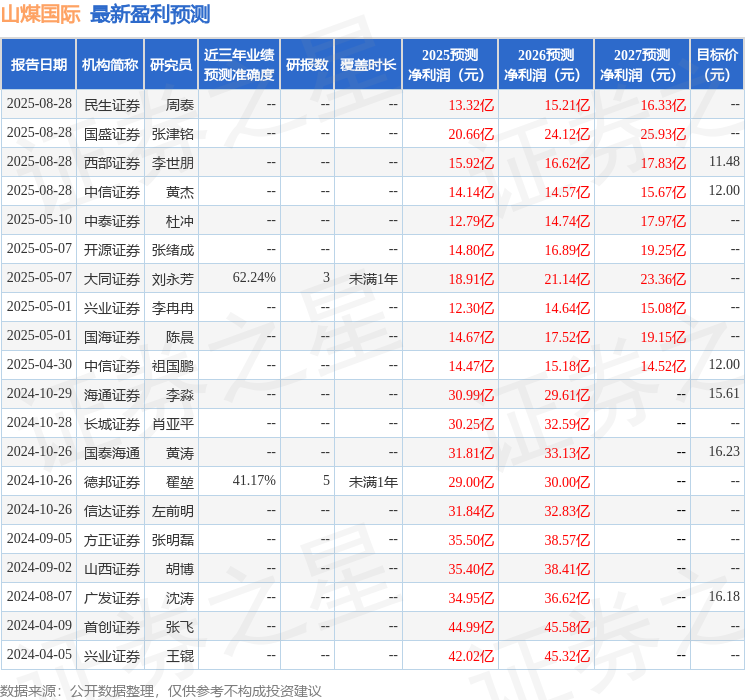The height and width of the screenshot is (700, 745).
Task: Click the 最新盈利预测 heading
Action: pyautogui.click(x=150, y=14)
